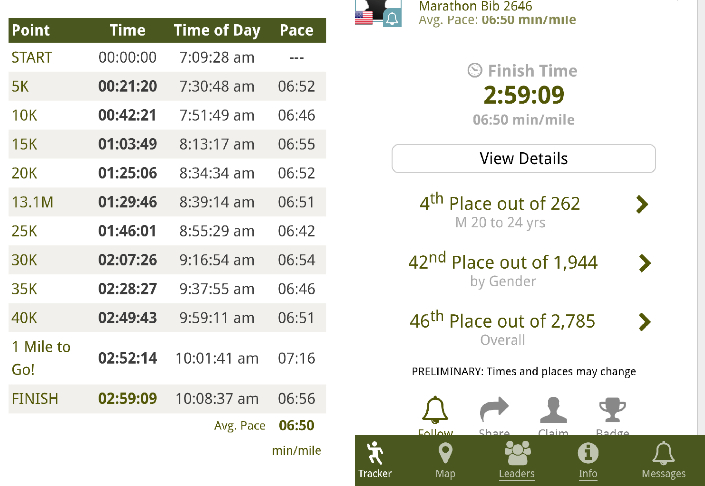
Task: Click the Time of Day column header
Action: click(x=216, y=30)
